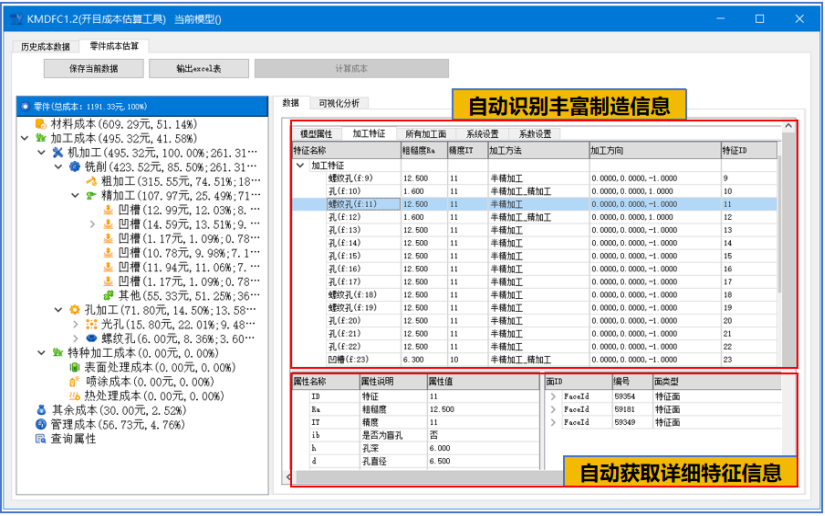825x516 pixels.
Task: Click the 铣削 milling icon
Action: point(74,167)
